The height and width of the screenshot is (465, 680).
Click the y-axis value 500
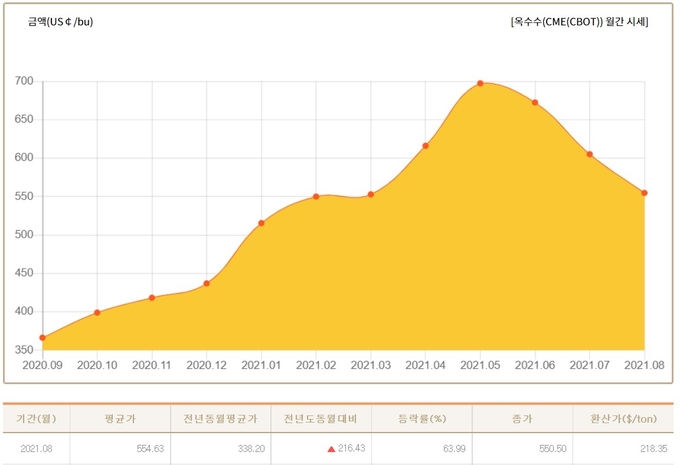[x=24, y=235]
